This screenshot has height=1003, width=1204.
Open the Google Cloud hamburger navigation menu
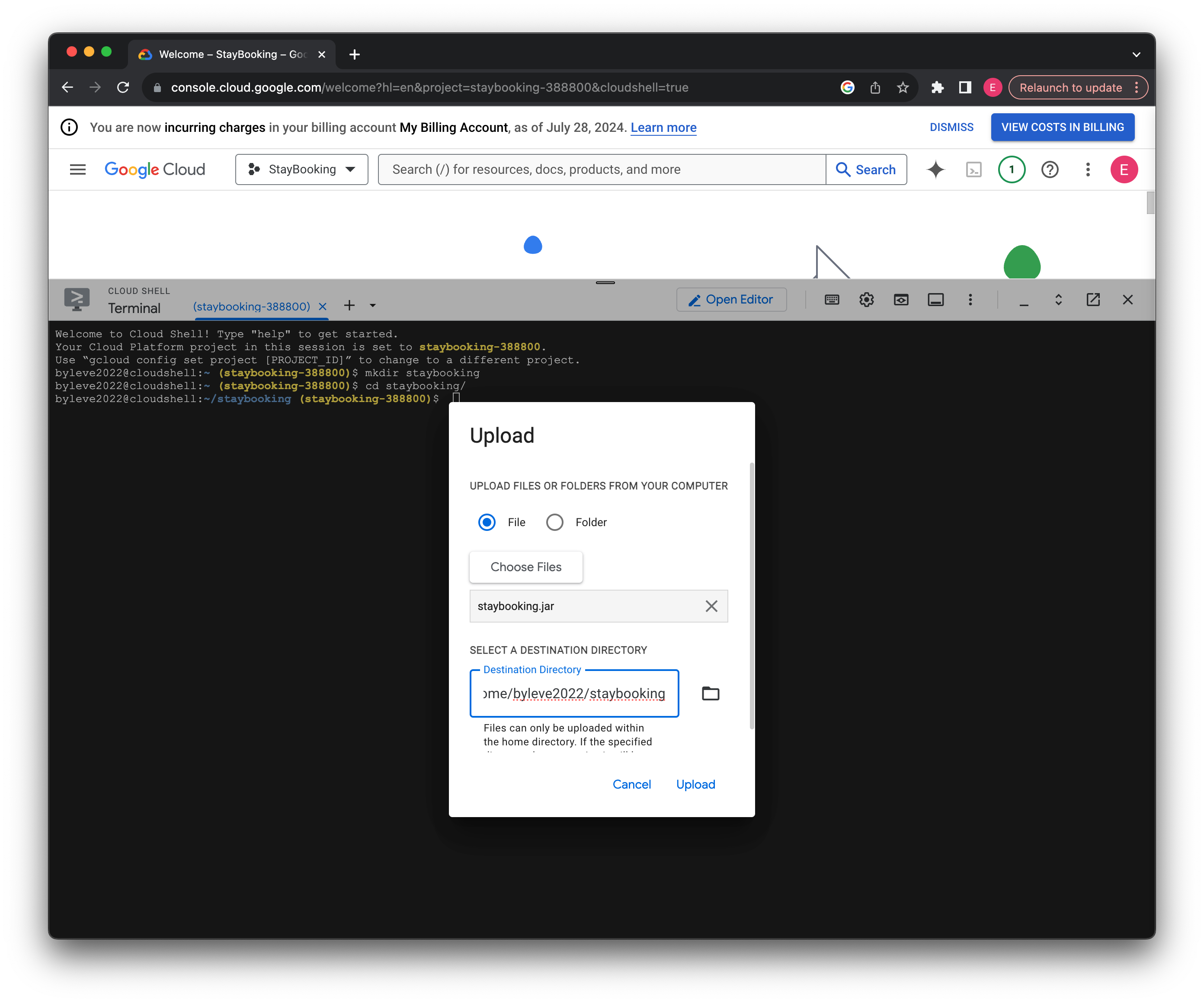pos(77,169)
